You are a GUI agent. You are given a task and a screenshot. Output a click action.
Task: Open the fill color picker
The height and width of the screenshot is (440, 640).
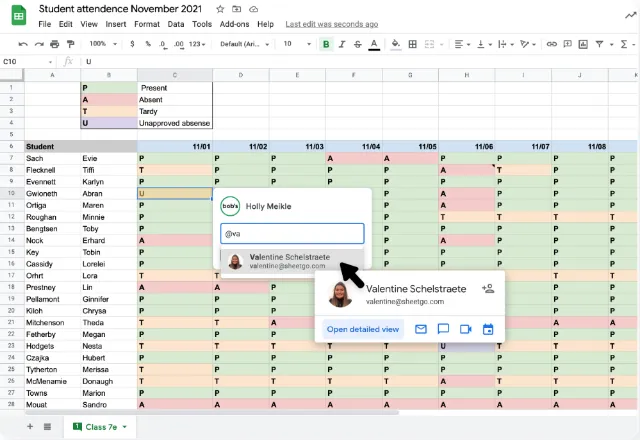396,44
